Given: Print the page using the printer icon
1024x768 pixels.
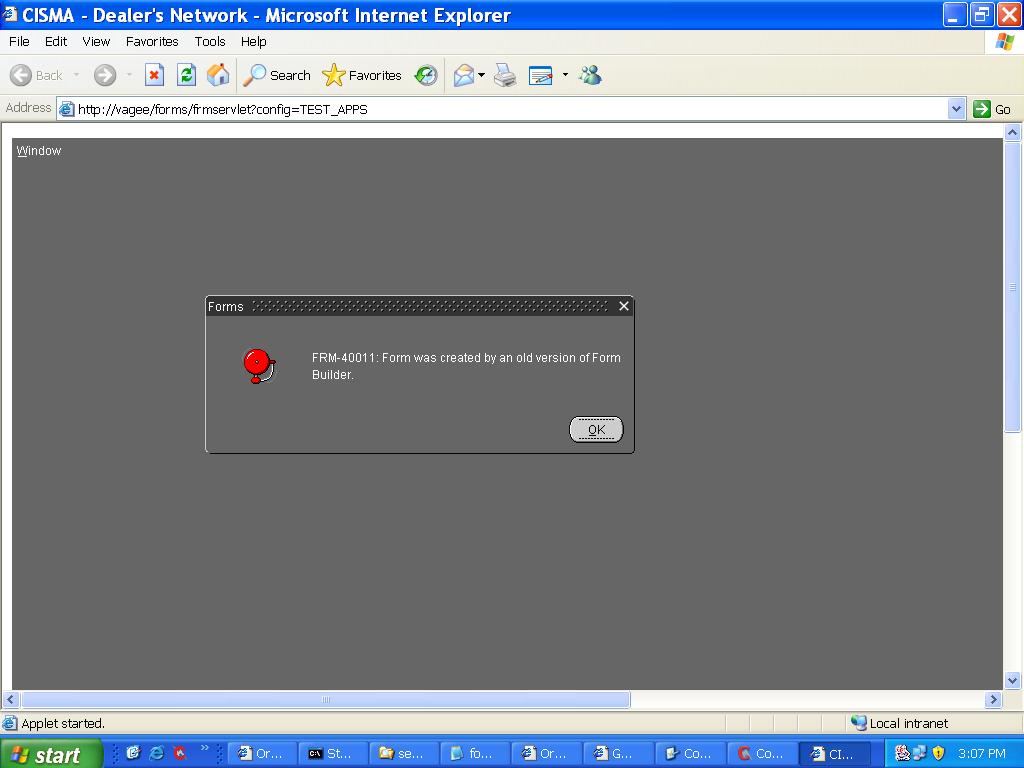Looking at the screenshot, I should (505, 75).
